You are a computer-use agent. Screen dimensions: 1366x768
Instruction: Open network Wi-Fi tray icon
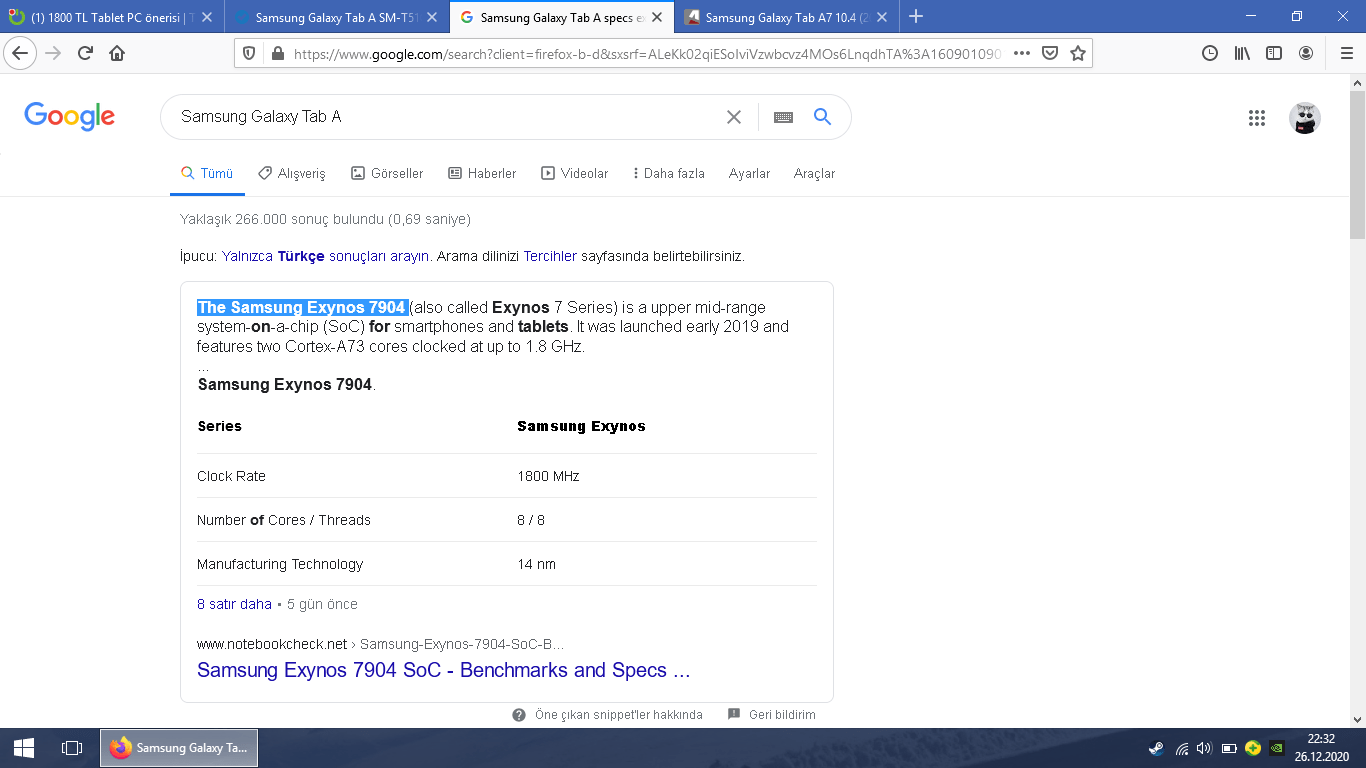(1181, 747)
